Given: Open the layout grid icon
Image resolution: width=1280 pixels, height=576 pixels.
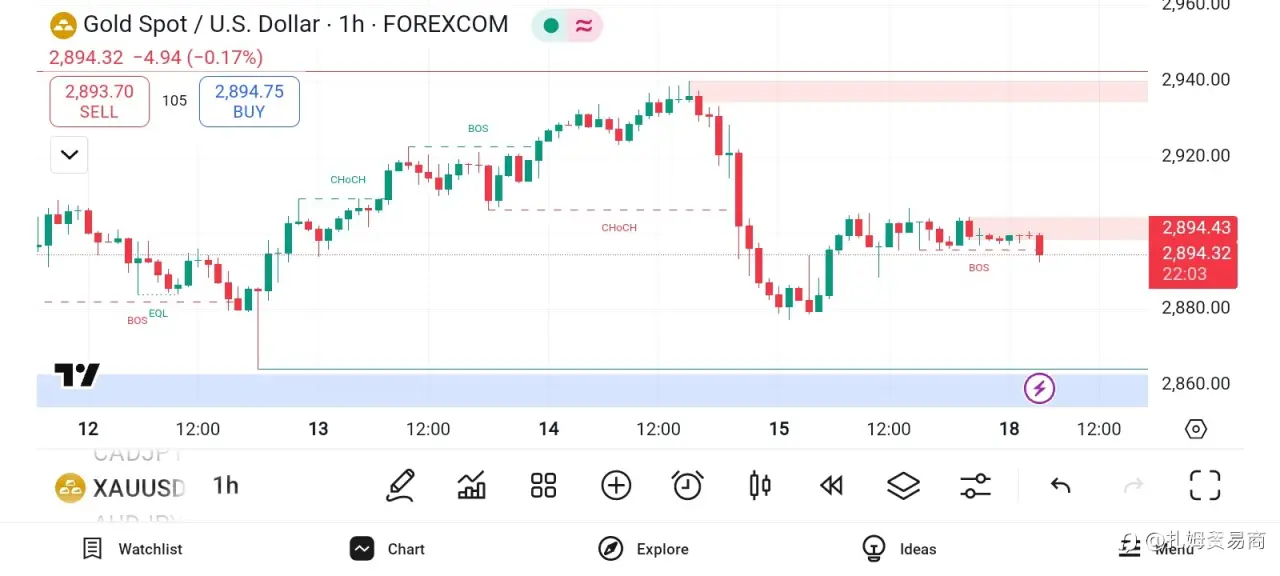Looking at the screenshot, I should 543,486.
